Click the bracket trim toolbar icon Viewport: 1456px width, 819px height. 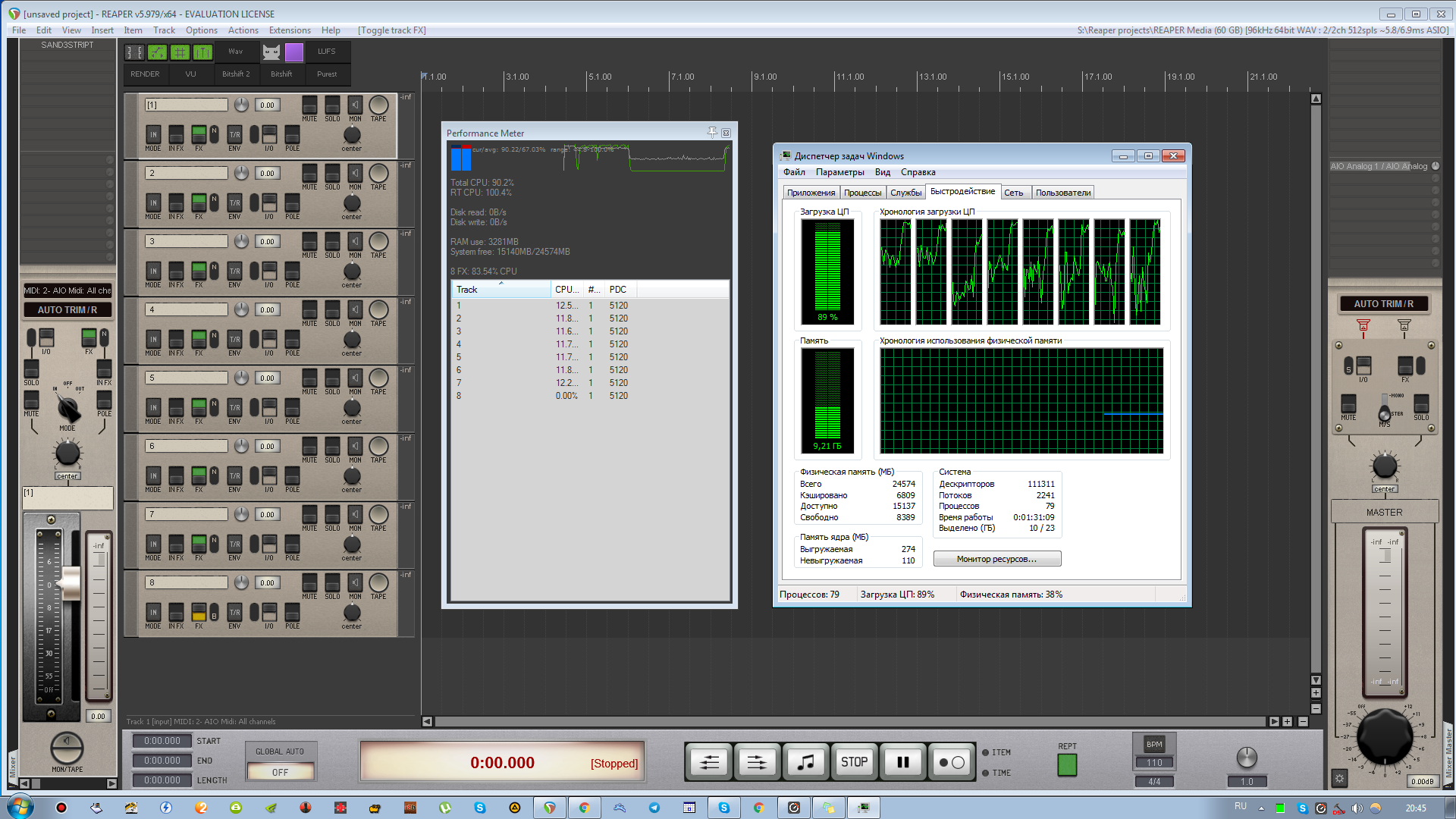click(x=134, y=52)
